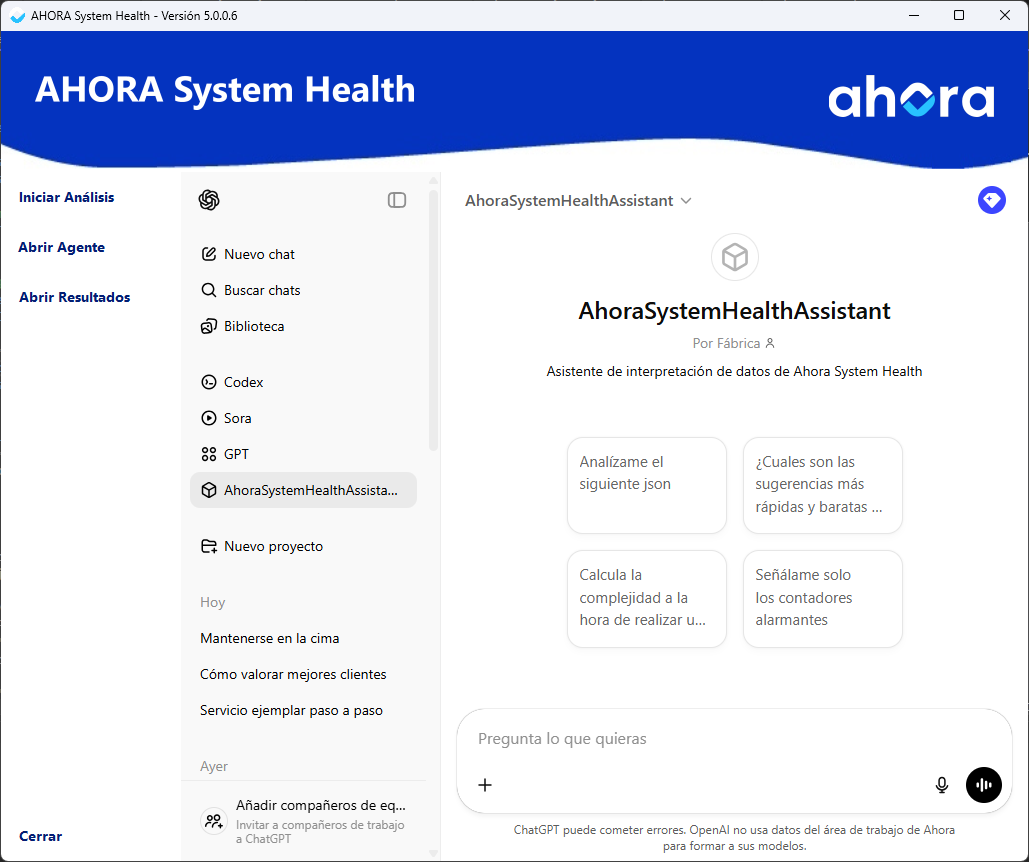
Task: Select Codex in sidebar
Action: 303,382
